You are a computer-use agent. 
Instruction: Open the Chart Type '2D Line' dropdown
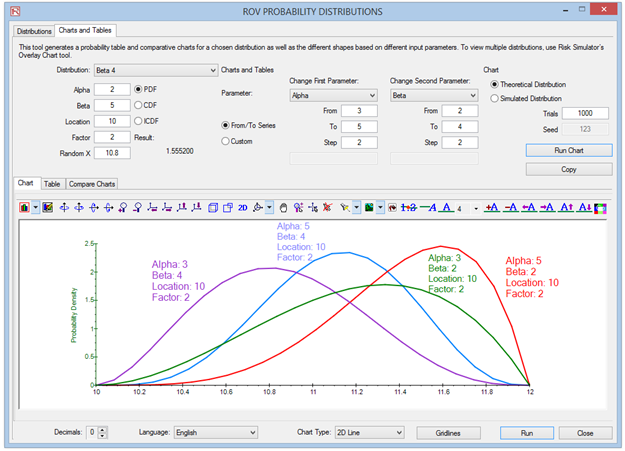coord(369,433)
